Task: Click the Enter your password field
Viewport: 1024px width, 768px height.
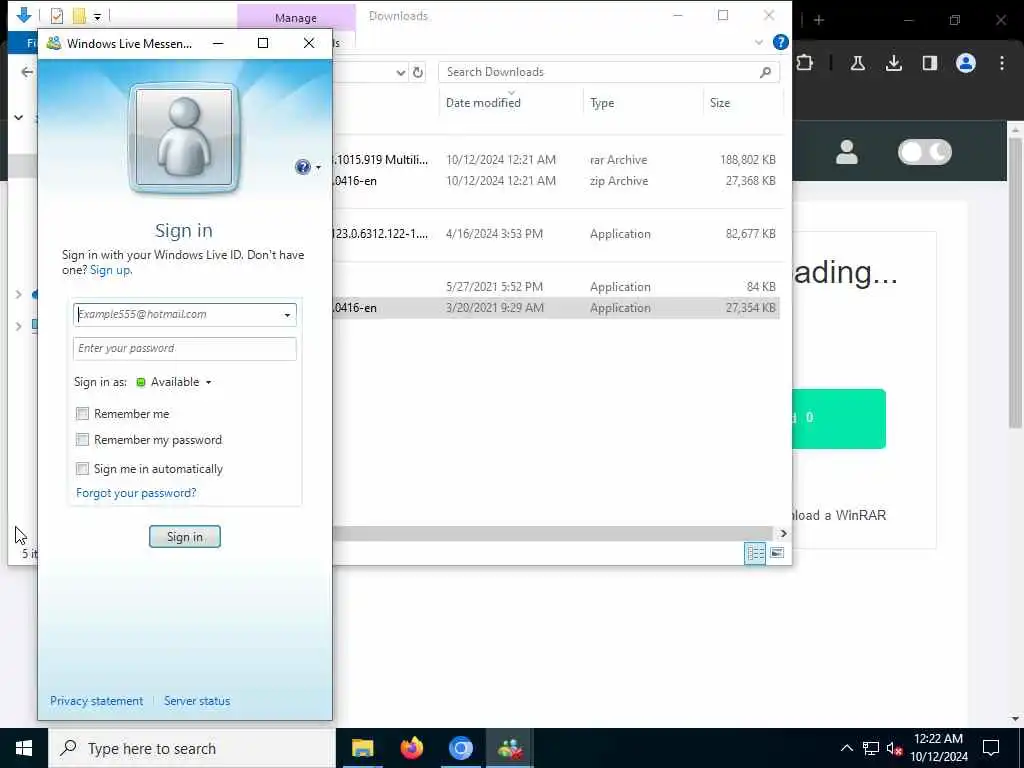Action: (185, 348)
